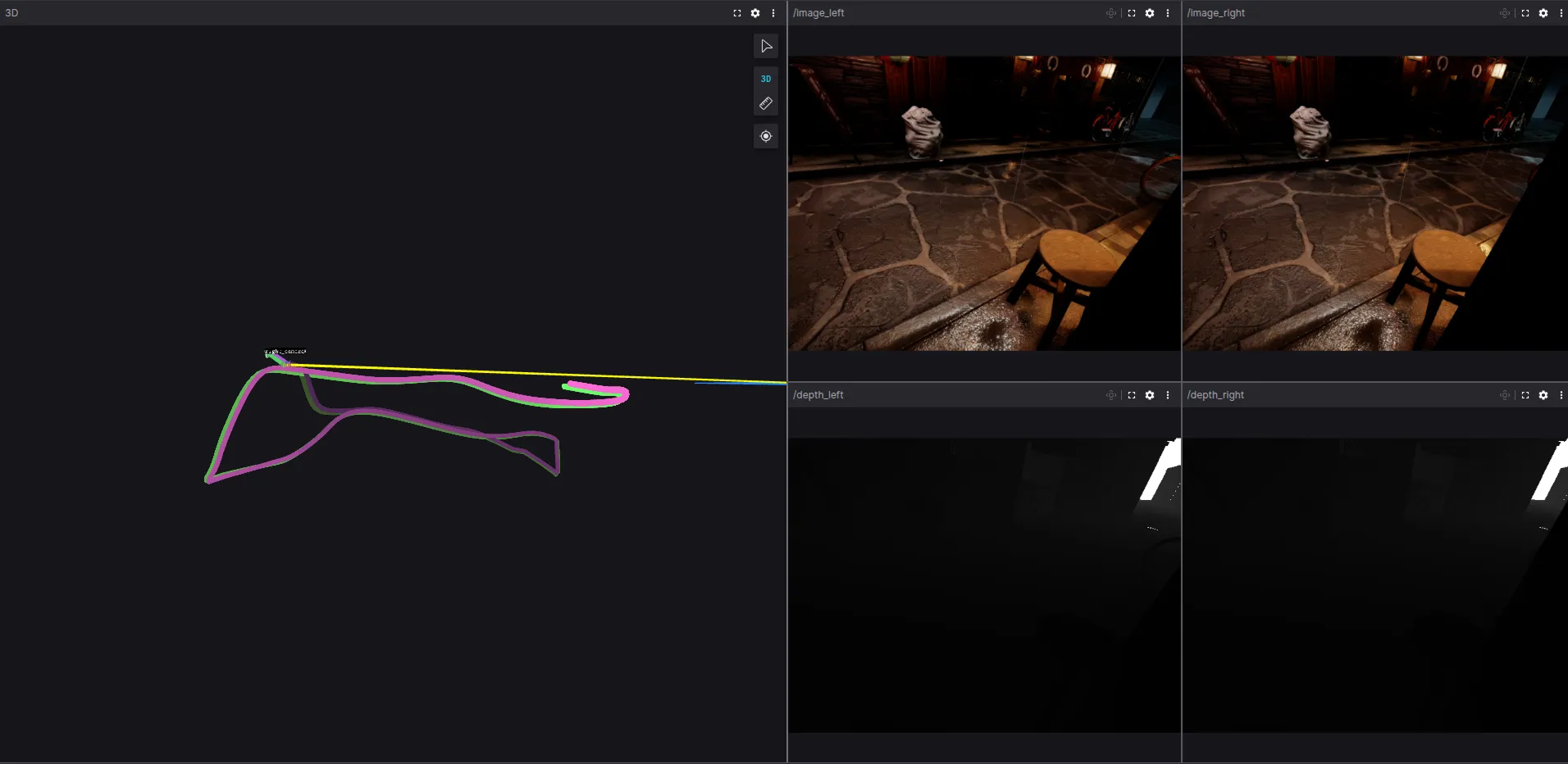This screenshot has width=1568, height=764.
Task: Select the ruler measure tool
Action: [x=766, y=103]
